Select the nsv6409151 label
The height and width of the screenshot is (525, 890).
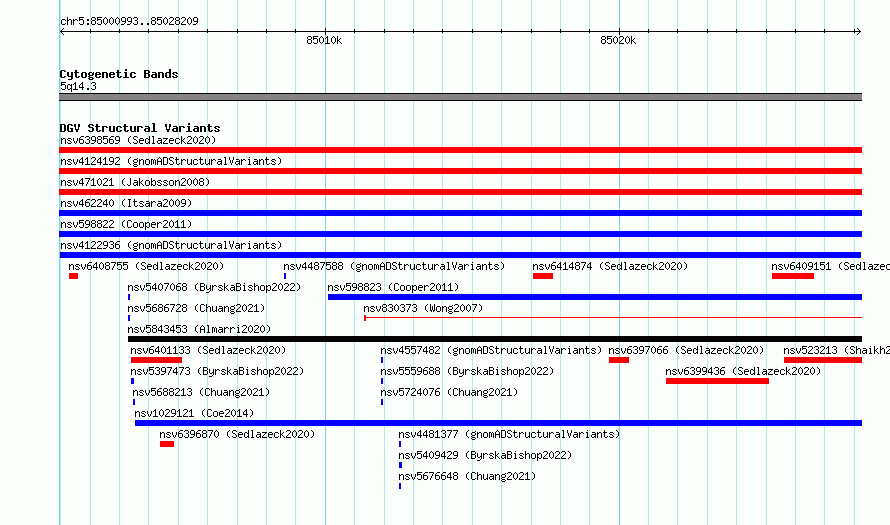pos(830,266)
